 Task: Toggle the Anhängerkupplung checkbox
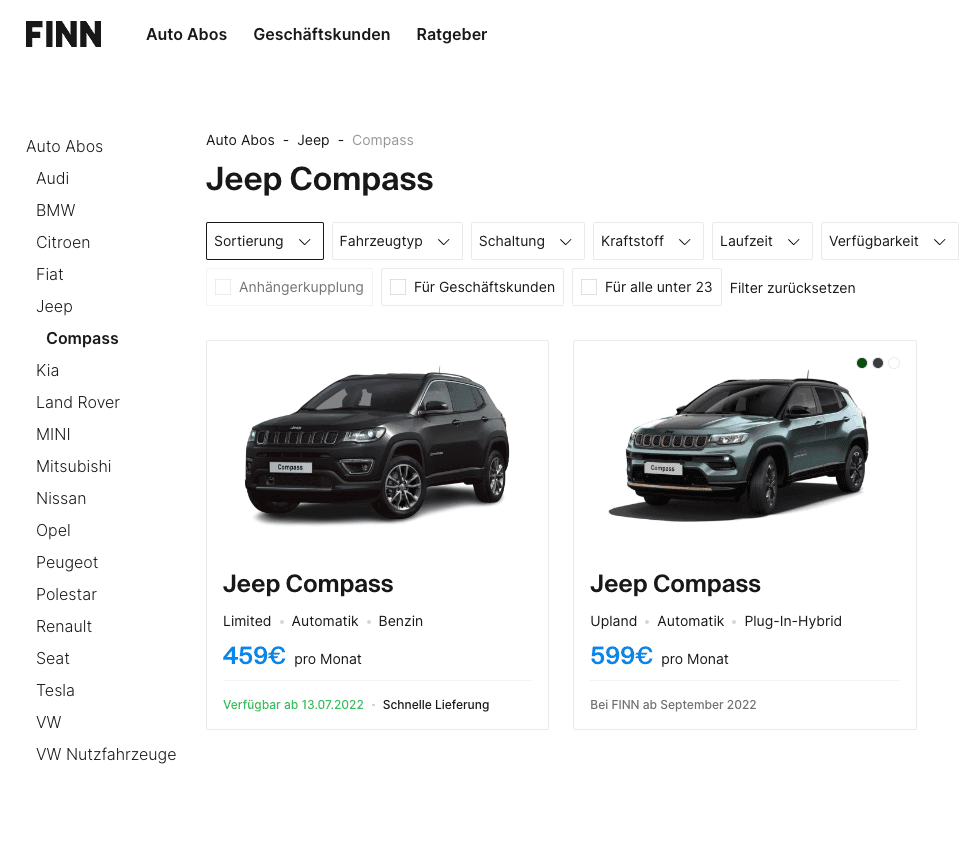click(223, 287)
